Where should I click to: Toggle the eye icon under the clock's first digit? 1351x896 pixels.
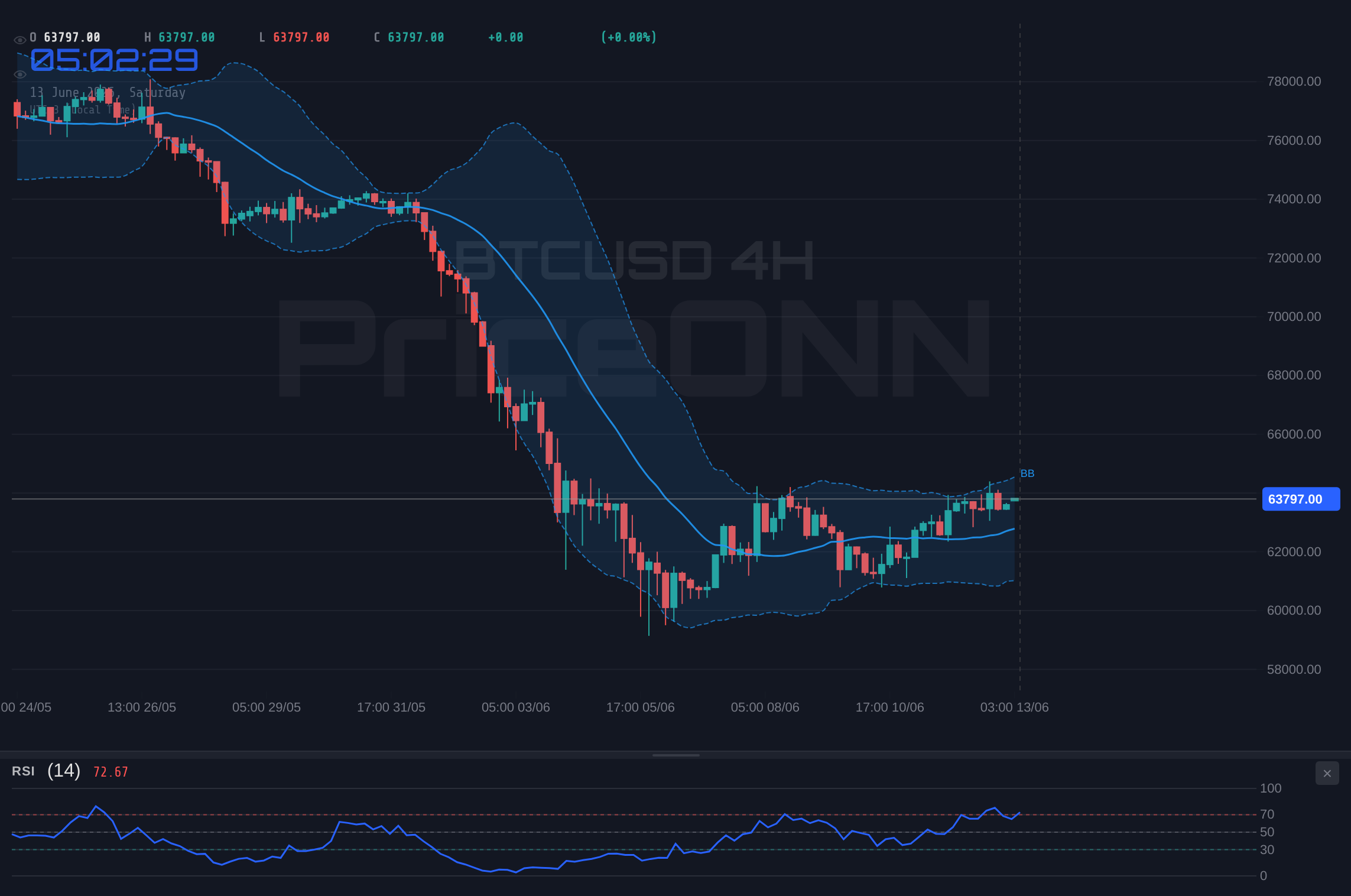(x=20, y=74)
